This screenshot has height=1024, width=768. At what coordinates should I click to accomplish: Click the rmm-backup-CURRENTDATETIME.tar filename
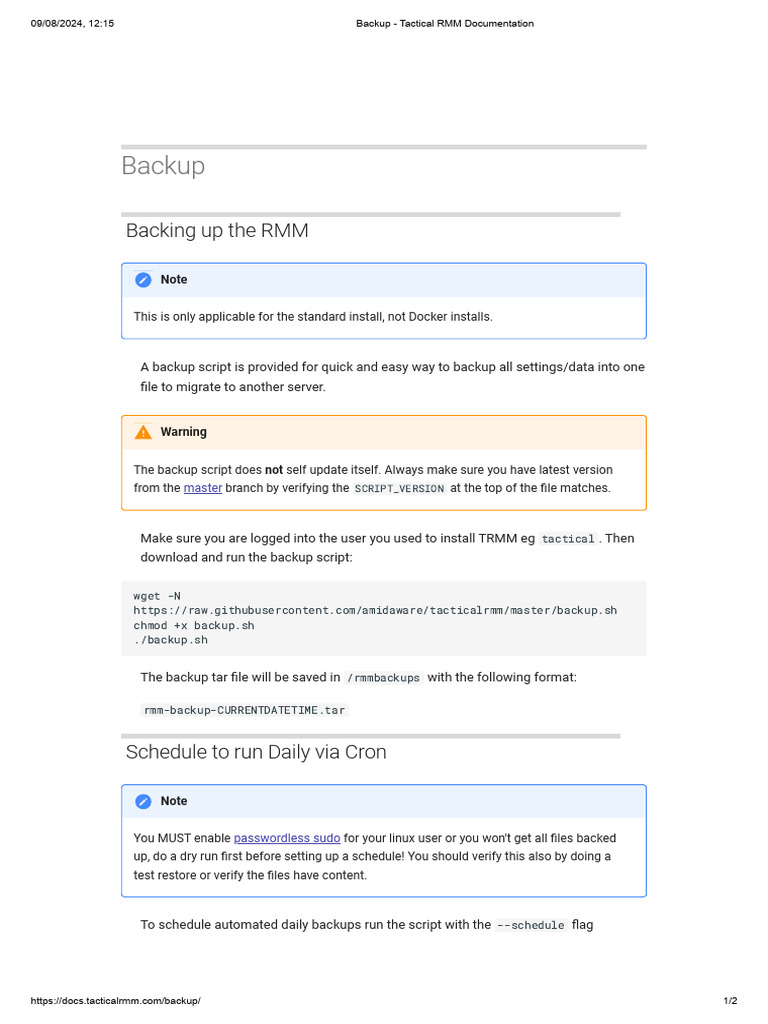pyautogui.click(x=245, y=711)
